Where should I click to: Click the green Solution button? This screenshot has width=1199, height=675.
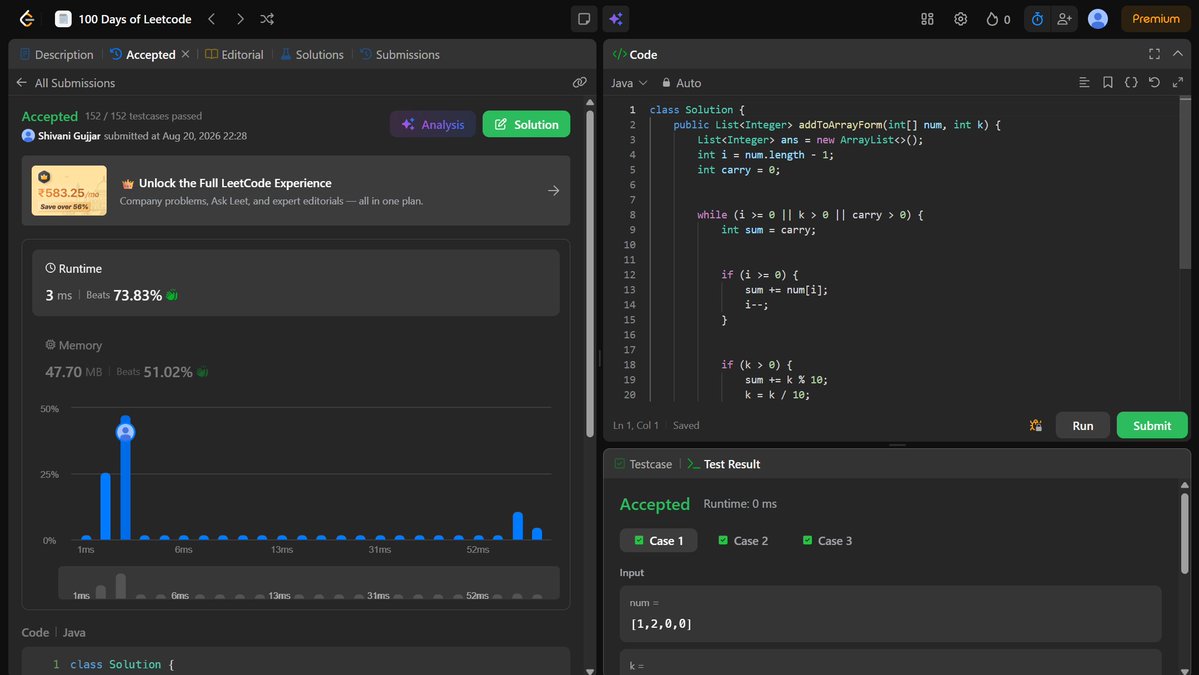[526, 125]
